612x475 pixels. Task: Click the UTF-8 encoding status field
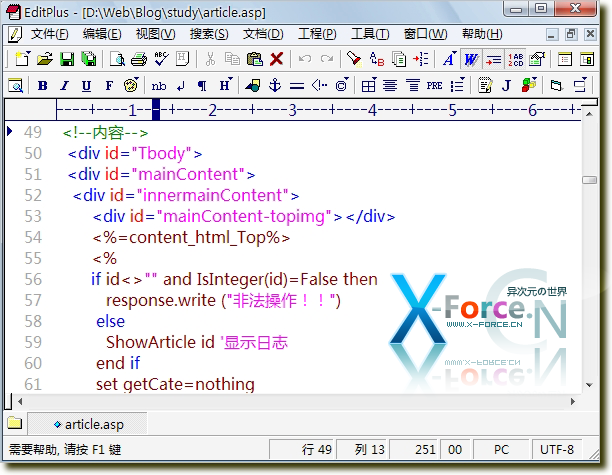(x=557, y=449)
